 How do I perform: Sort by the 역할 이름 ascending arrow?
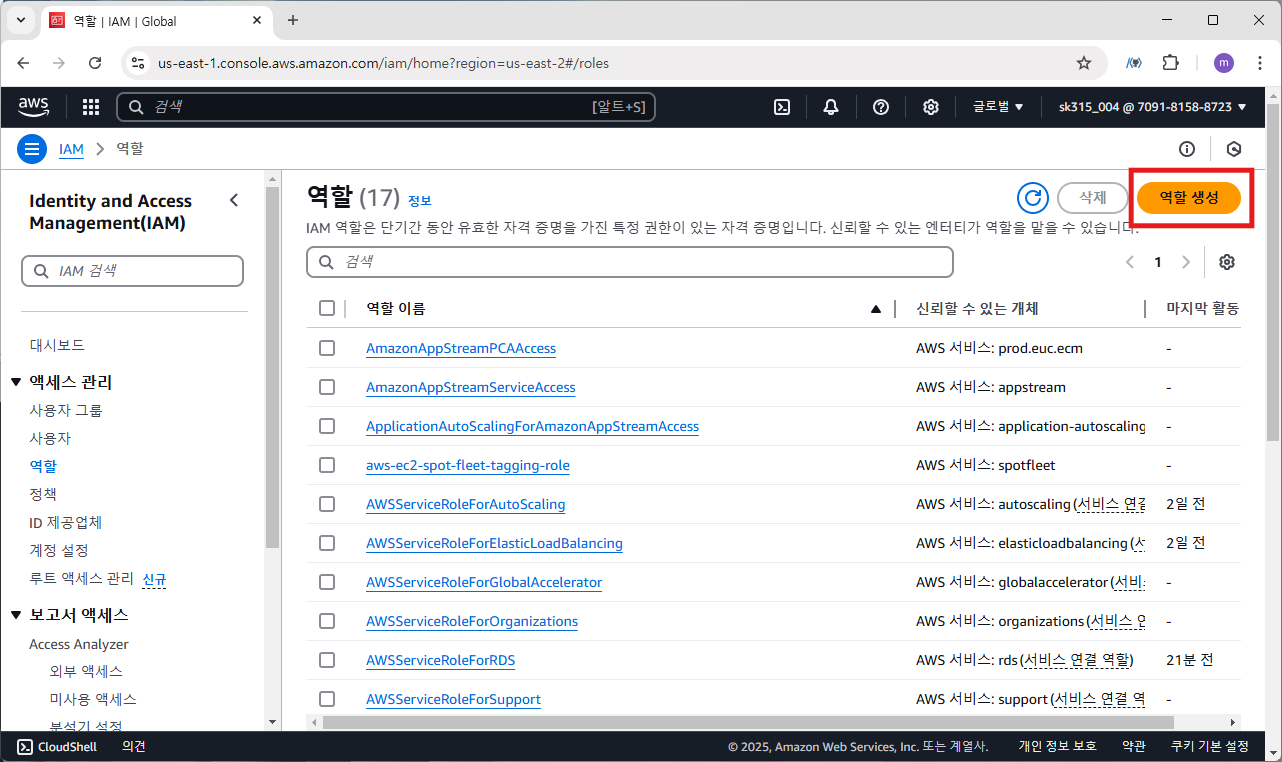pyautogui.click(x=876, y=309)
